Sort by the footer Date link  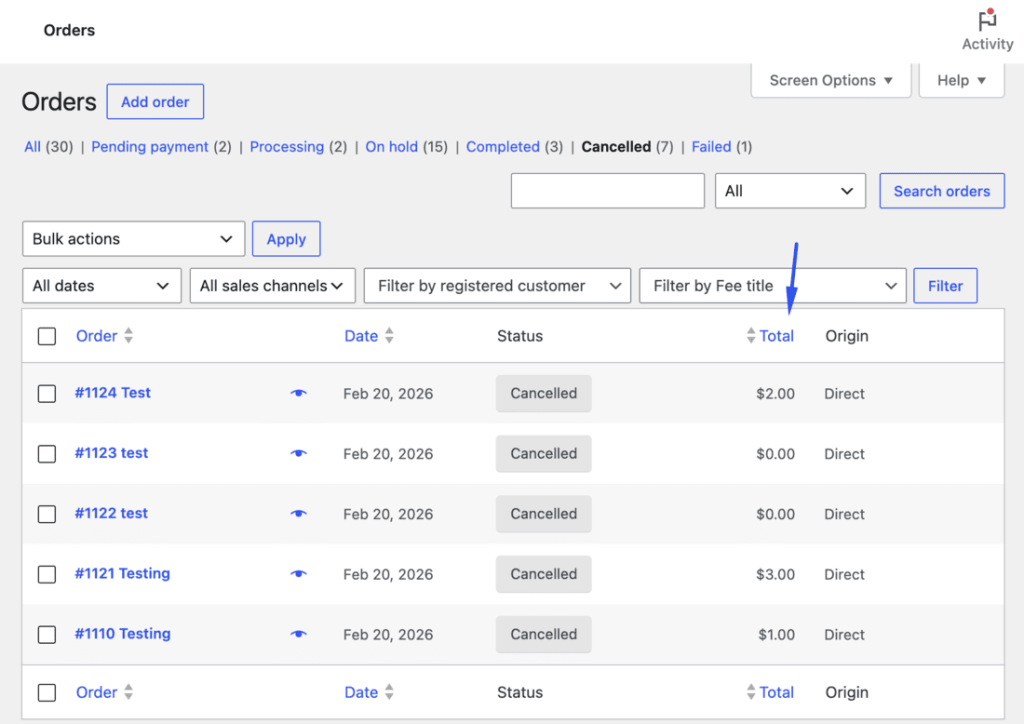tap(361, 693)
